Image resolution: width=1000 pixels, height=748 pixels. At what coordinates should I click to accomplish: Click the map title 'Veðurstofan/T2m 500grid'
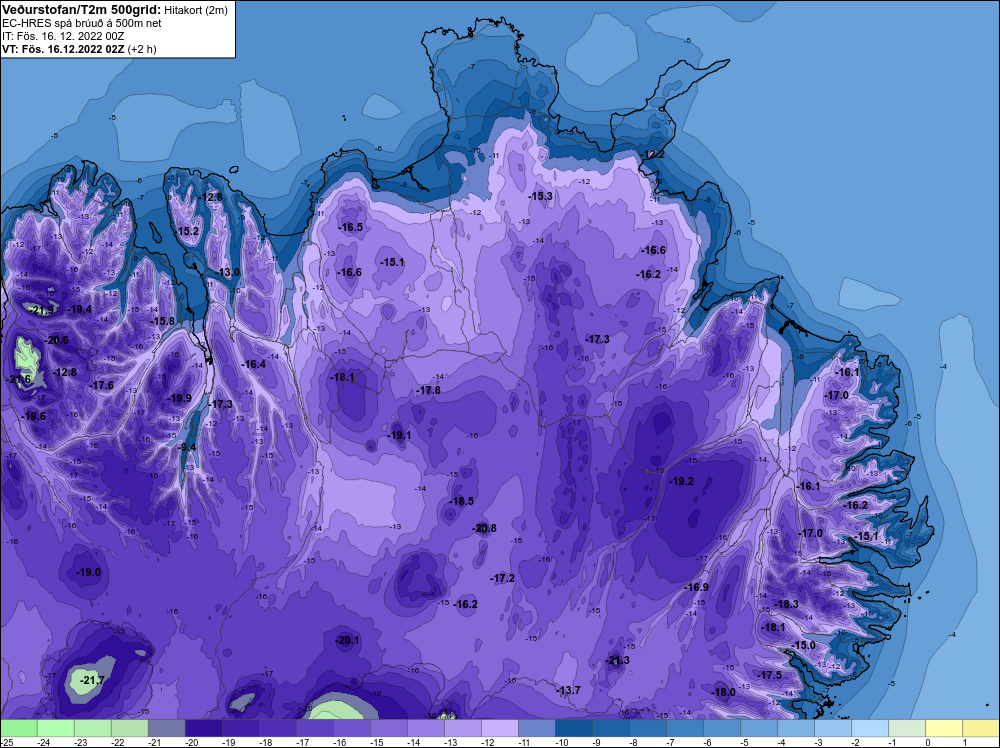tap(82, 10)
